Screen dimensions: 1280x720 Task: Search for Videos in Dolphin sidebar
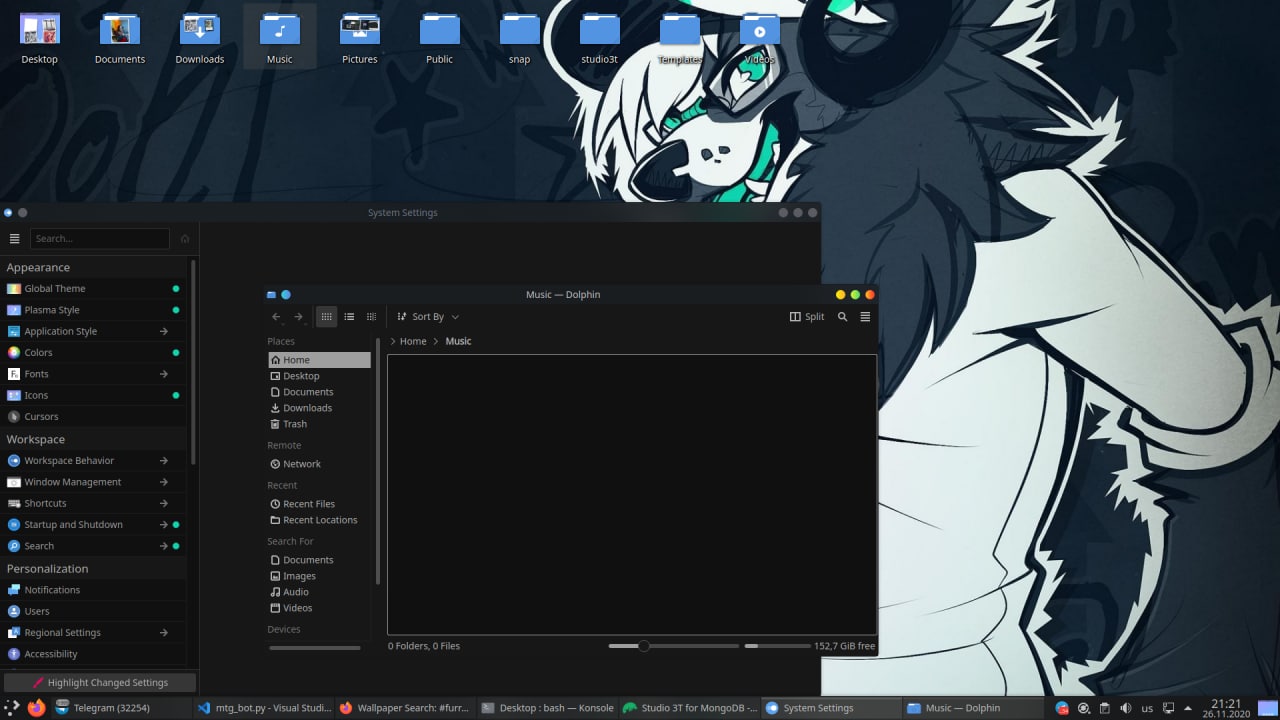pos(319,608)
